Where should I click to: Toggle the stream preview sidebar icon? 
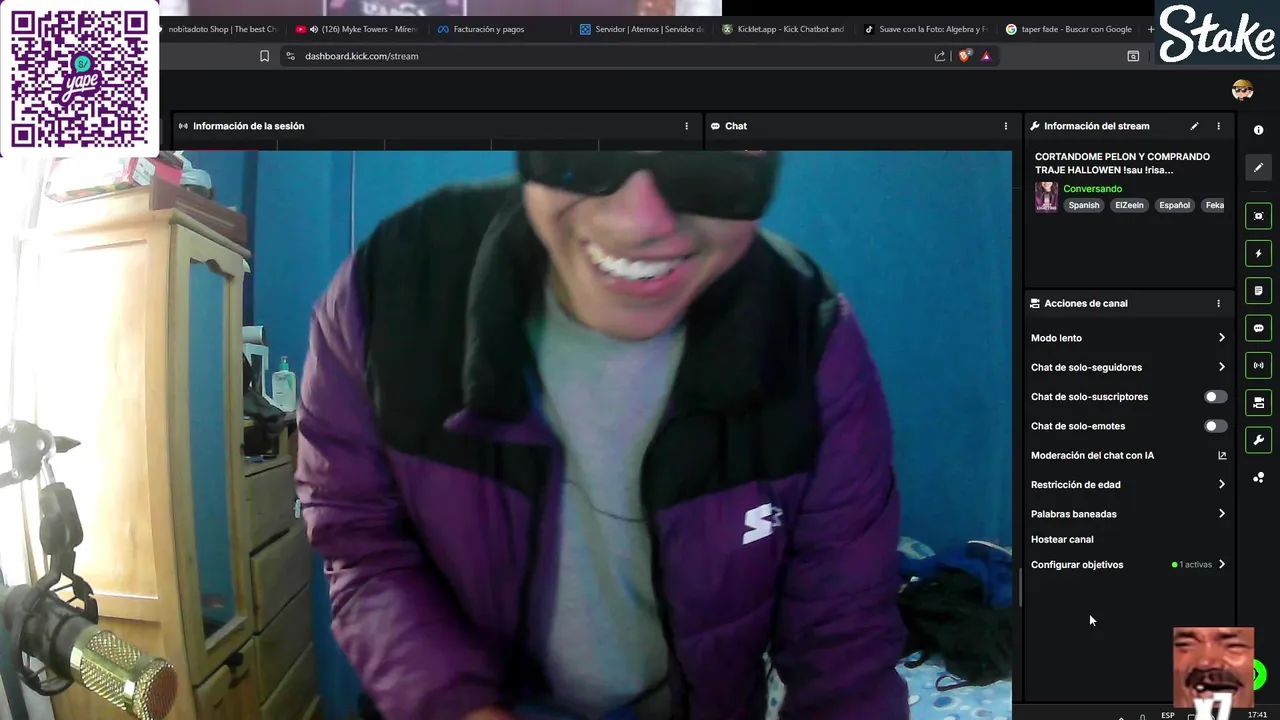point(1258,216)
